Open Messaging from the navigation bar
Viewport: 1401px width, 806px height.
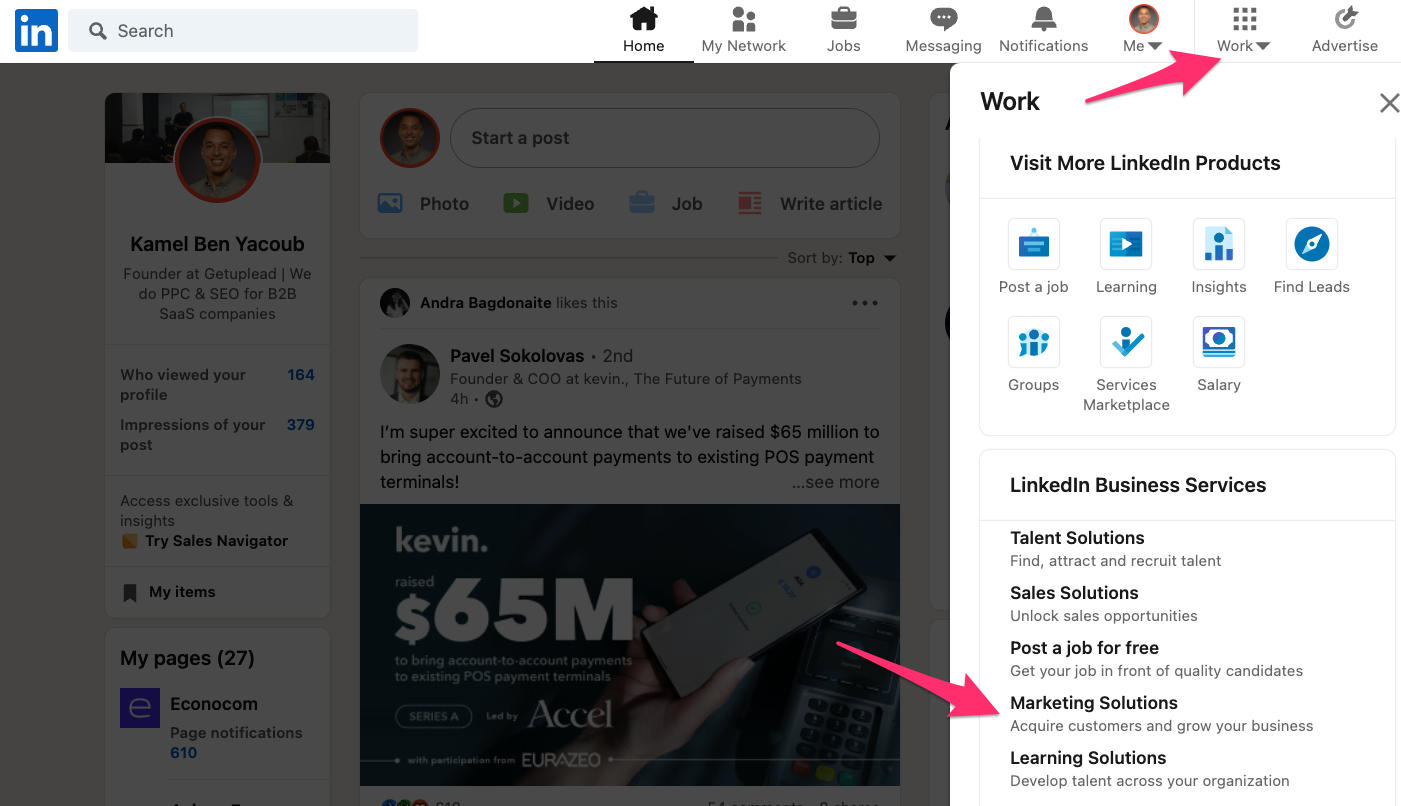coord(943,31)
